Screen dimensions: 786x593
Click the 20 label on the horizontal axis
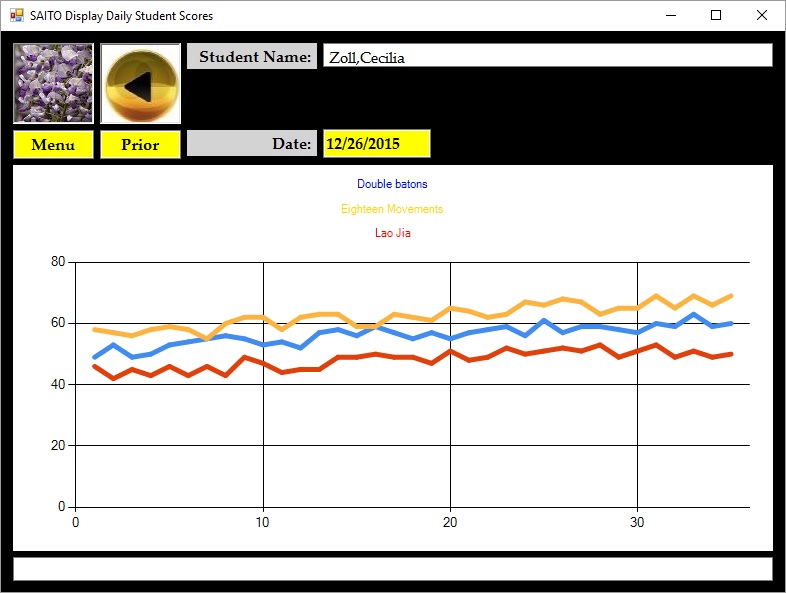coord(450,521)
